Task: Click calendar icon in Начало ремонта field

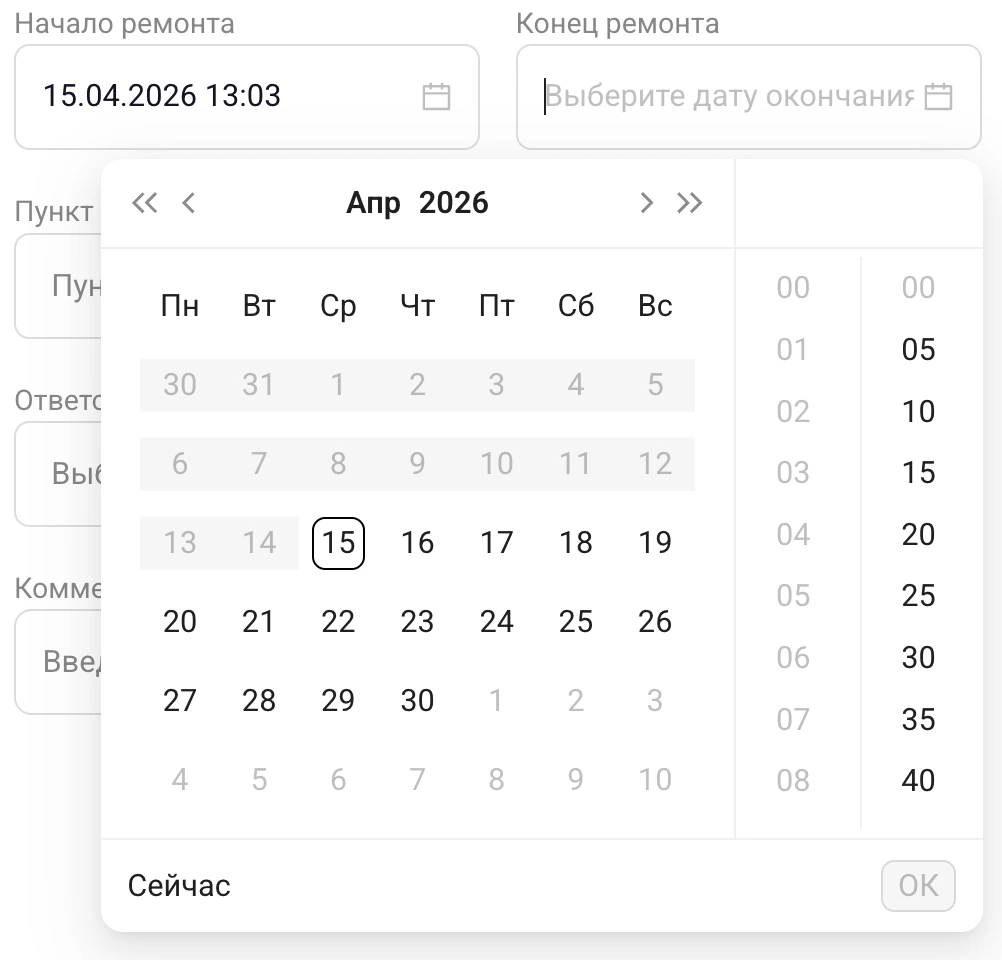Action: (x=435, y=96)
